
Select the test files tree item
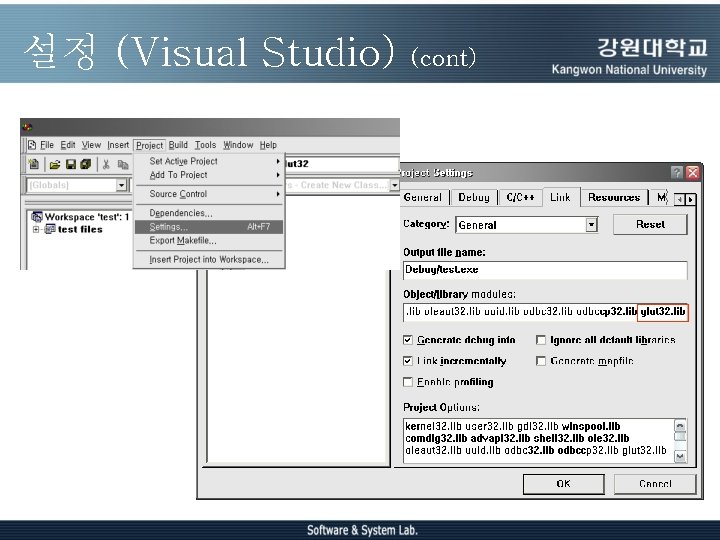80,229
